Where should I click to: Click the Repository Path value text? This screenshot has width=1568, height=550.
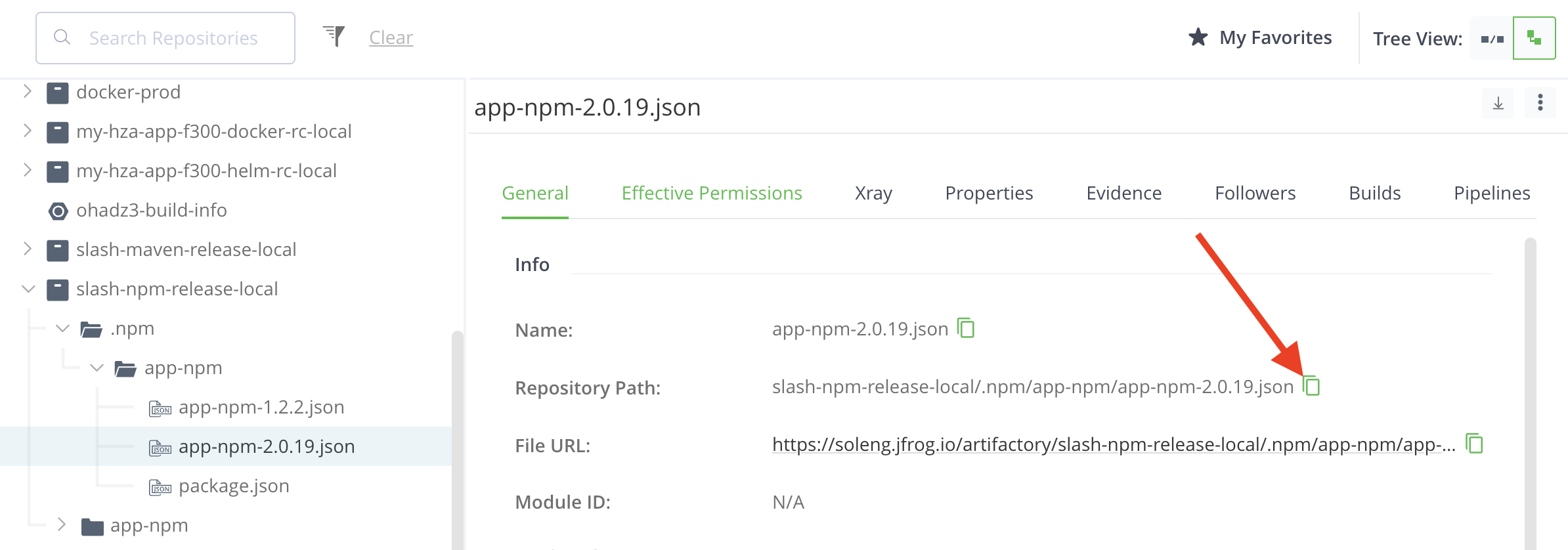click(1033, 387)
